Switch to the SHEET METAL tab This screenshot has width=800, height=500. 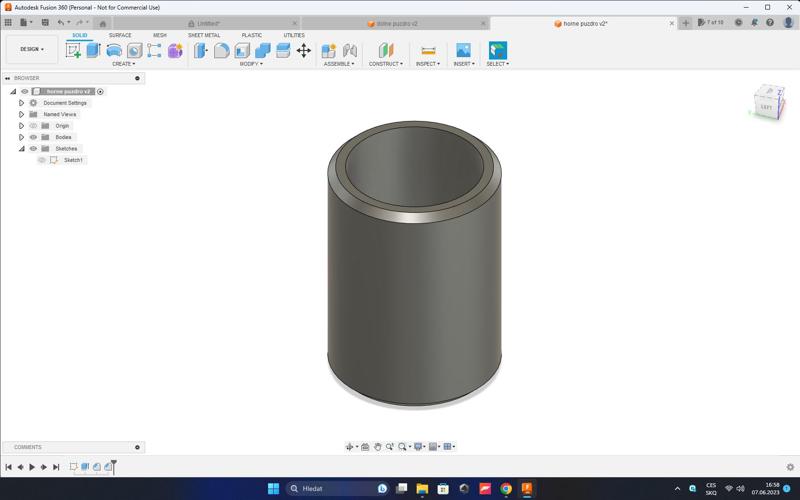click(x=204, y=35)
